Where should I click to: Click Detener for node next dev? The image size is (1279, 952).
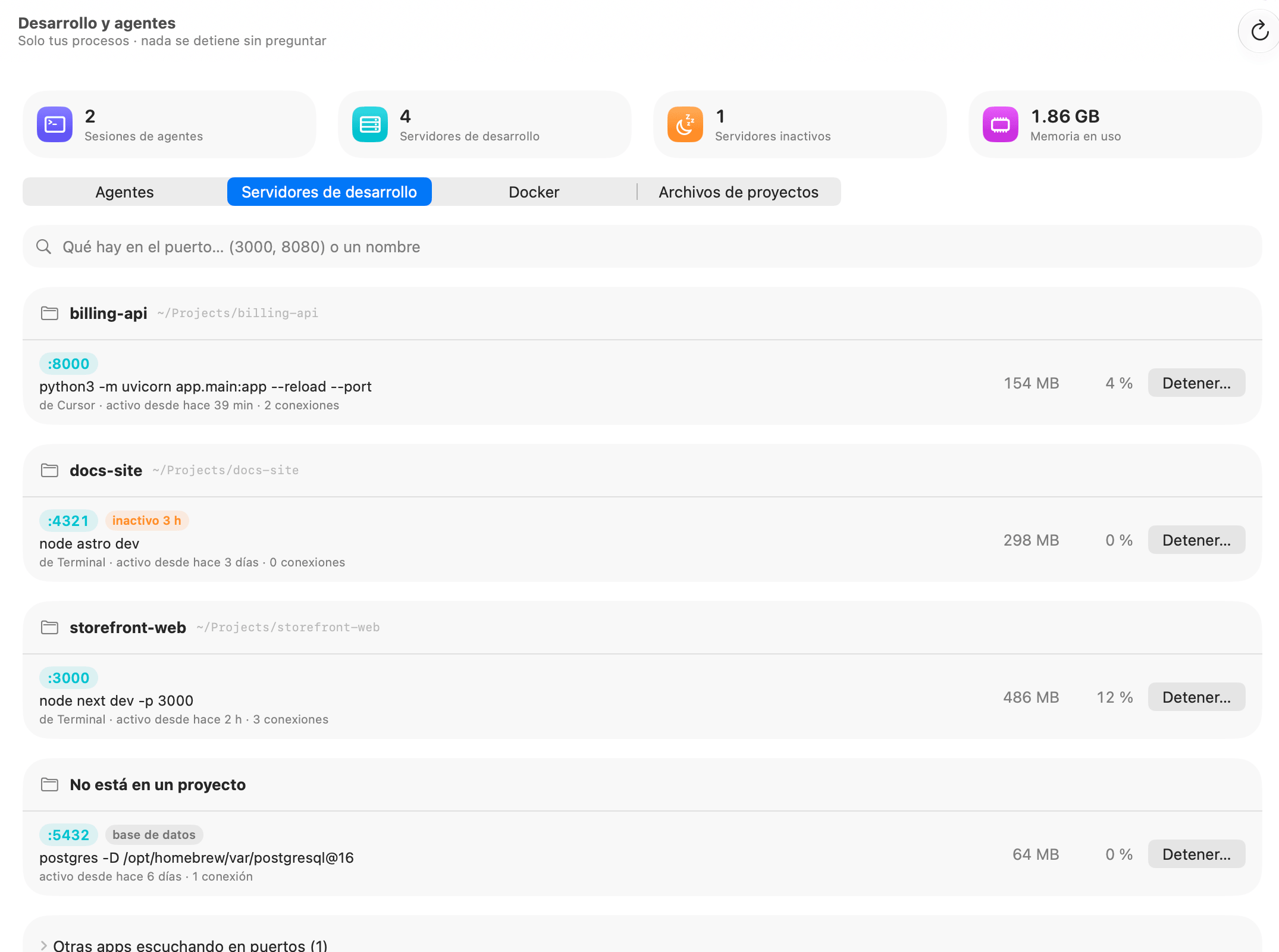(1196, 697)
